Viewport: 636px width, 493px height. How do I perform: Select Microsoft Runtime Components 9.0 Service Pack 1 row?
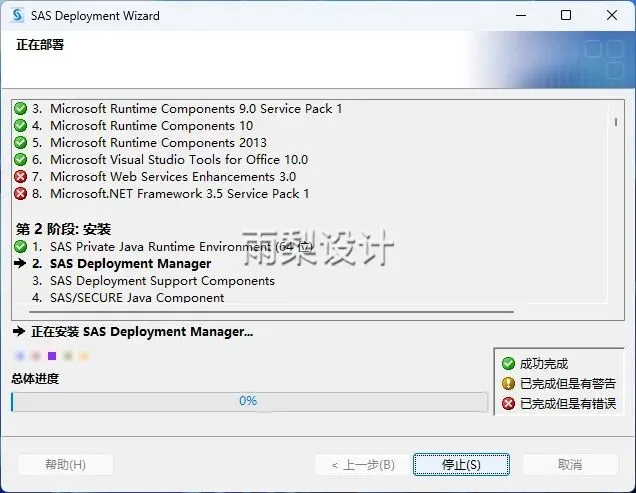[196, 109]
